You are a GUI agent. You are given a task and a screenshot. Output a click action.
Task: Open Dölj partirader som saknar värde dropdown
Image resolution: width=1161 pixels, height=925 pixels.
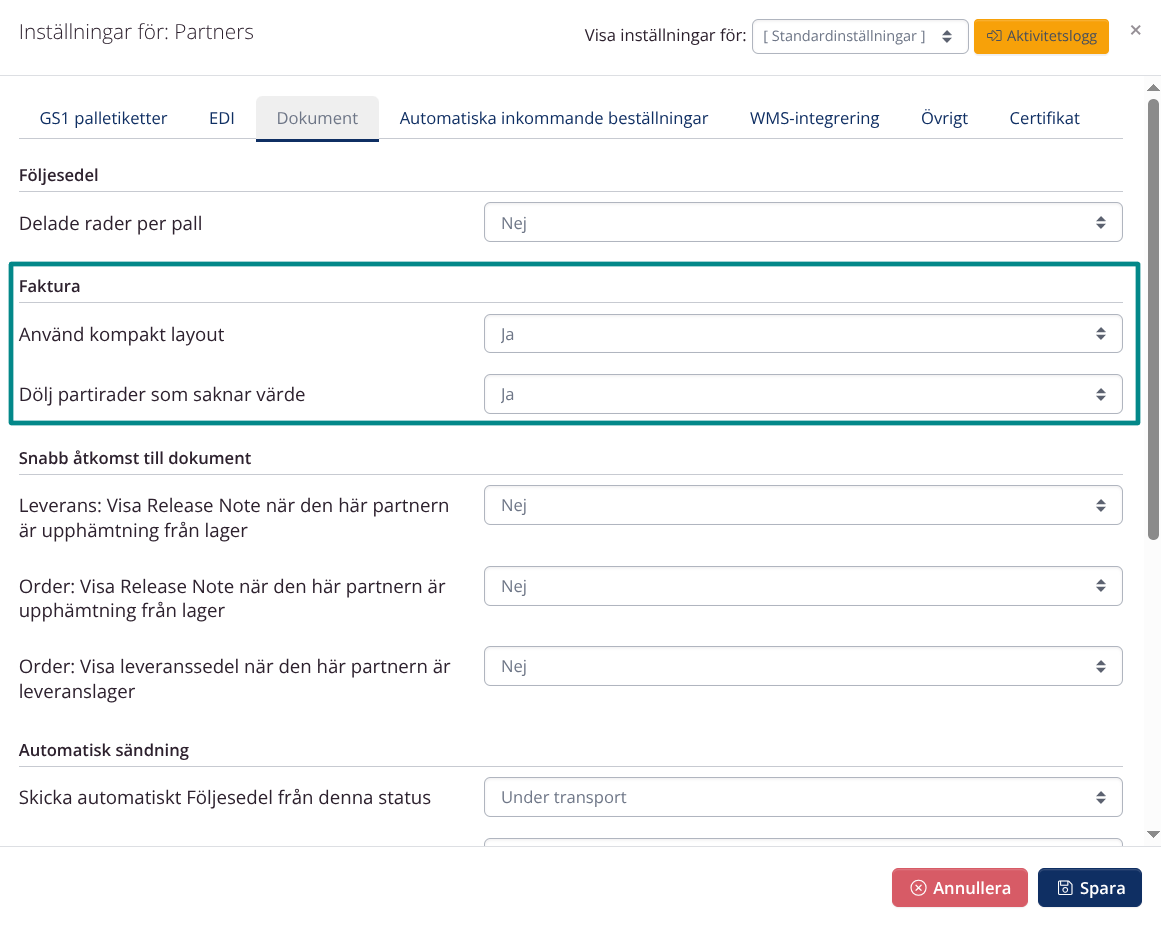point(802,394)
